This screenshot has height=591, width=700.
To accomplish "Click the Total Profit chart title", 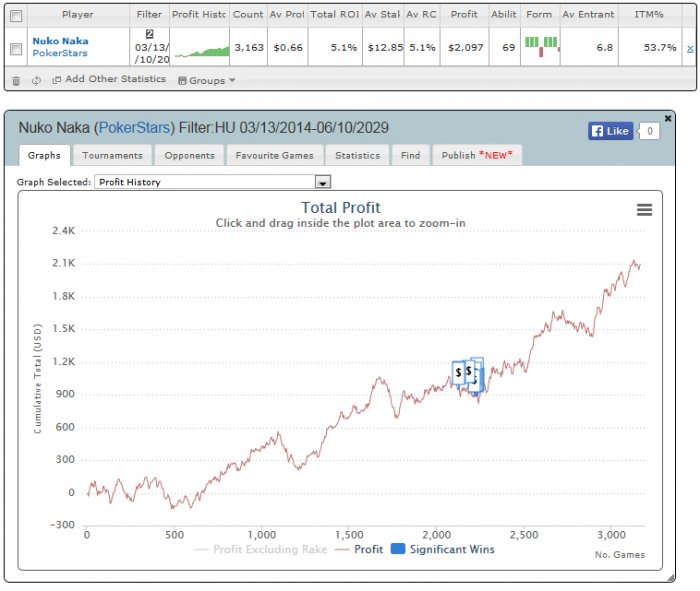I will click(x=341, y=208).
